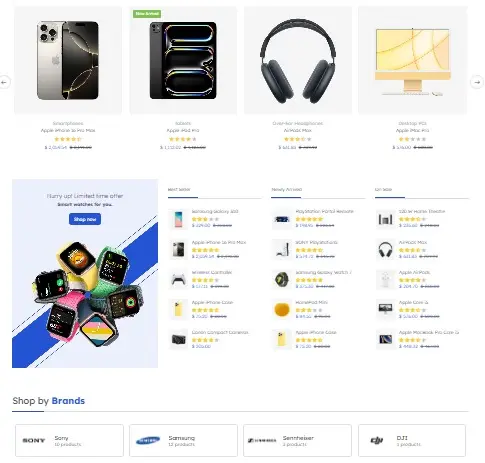Click the Shop now button
485x463 pixels.
click(x=85, y=219)
